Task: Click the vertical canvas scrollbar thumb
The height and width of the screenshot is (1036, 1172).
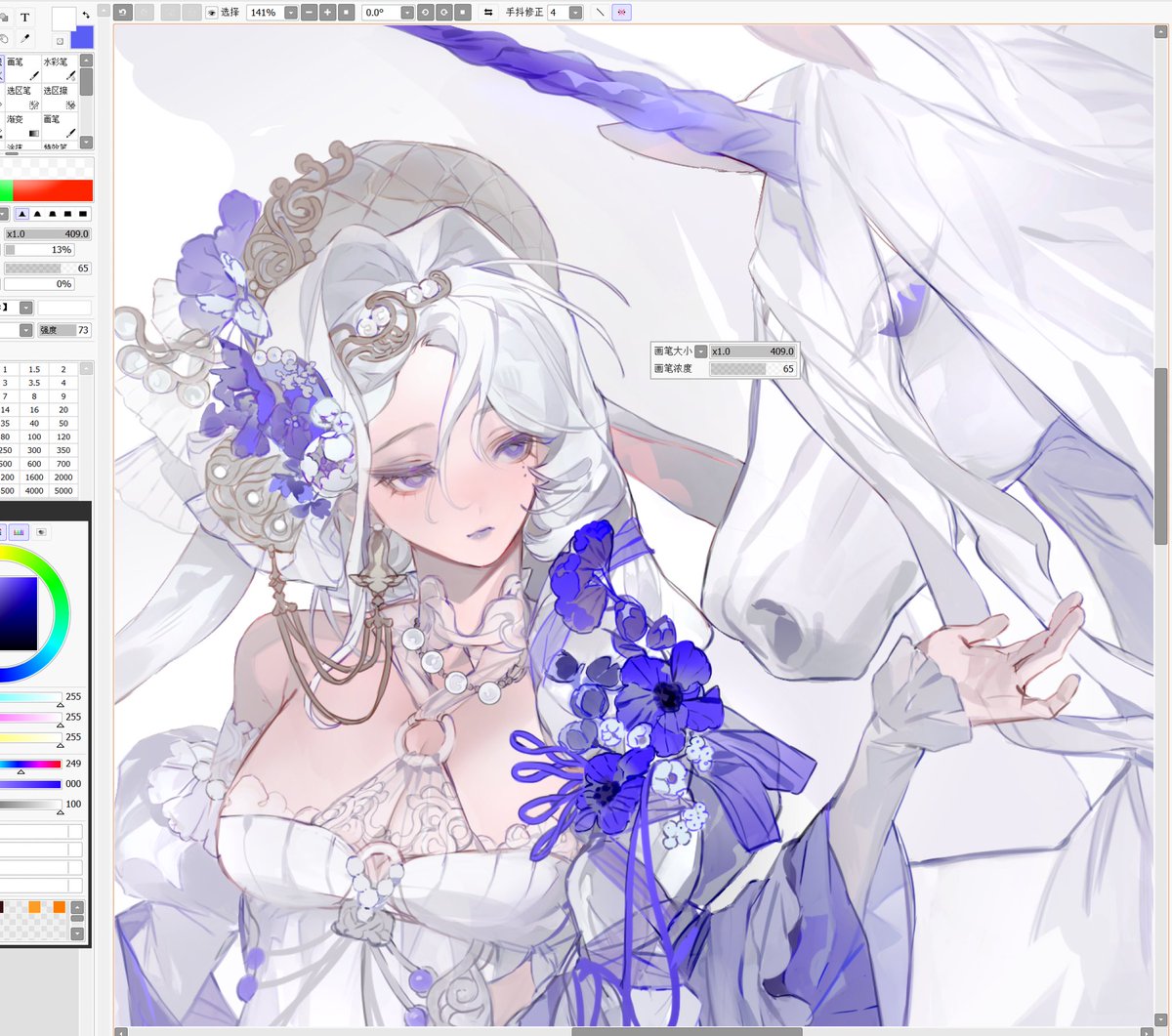Action: pos(1161,456)
